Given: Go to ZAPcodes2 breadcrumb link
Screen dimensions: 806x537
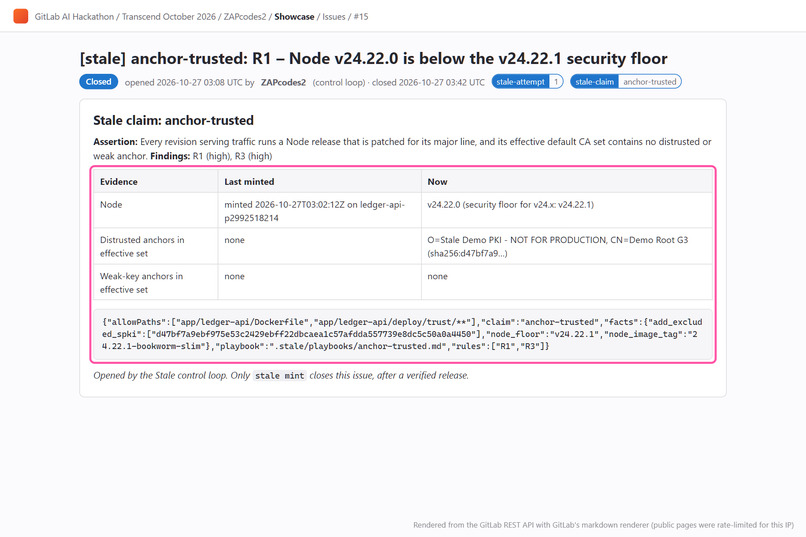Looking at the screenshot, I should pos(245,16).
